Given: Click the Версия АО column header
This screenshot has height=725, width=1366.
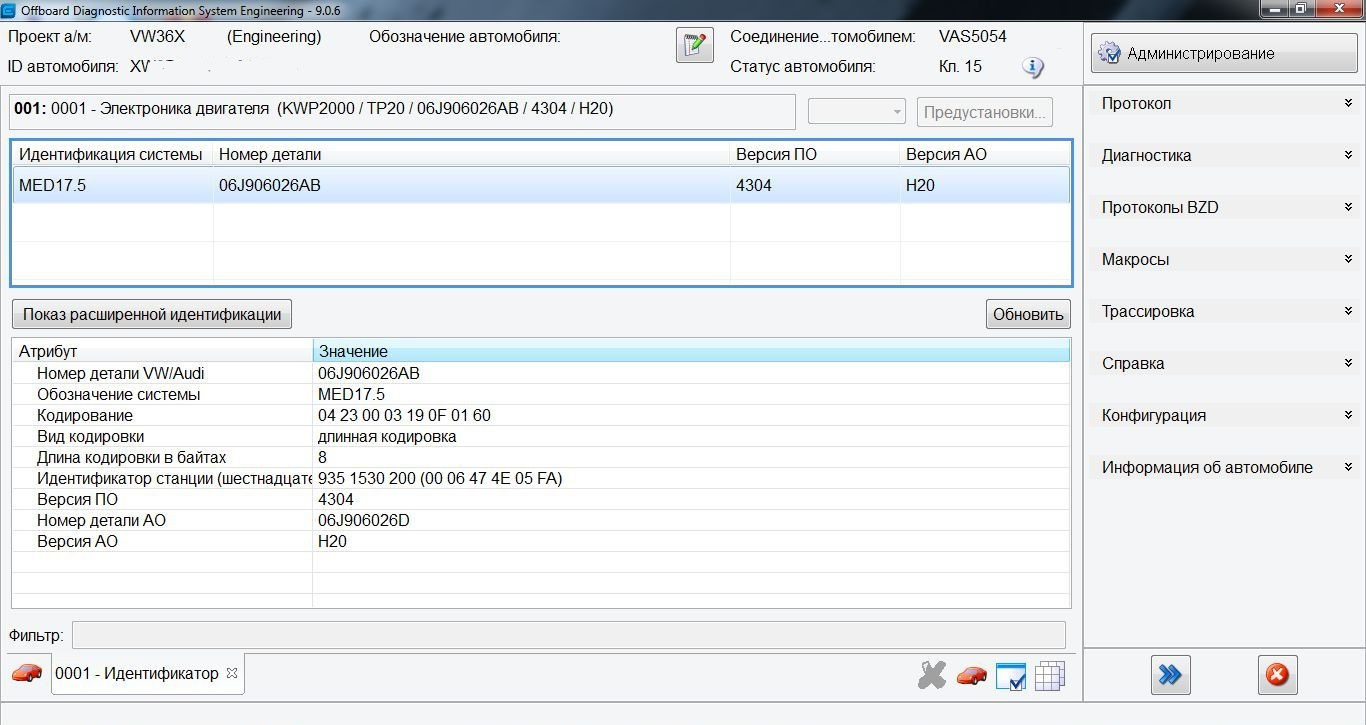Looking at the screenshot, I should 985,154.
